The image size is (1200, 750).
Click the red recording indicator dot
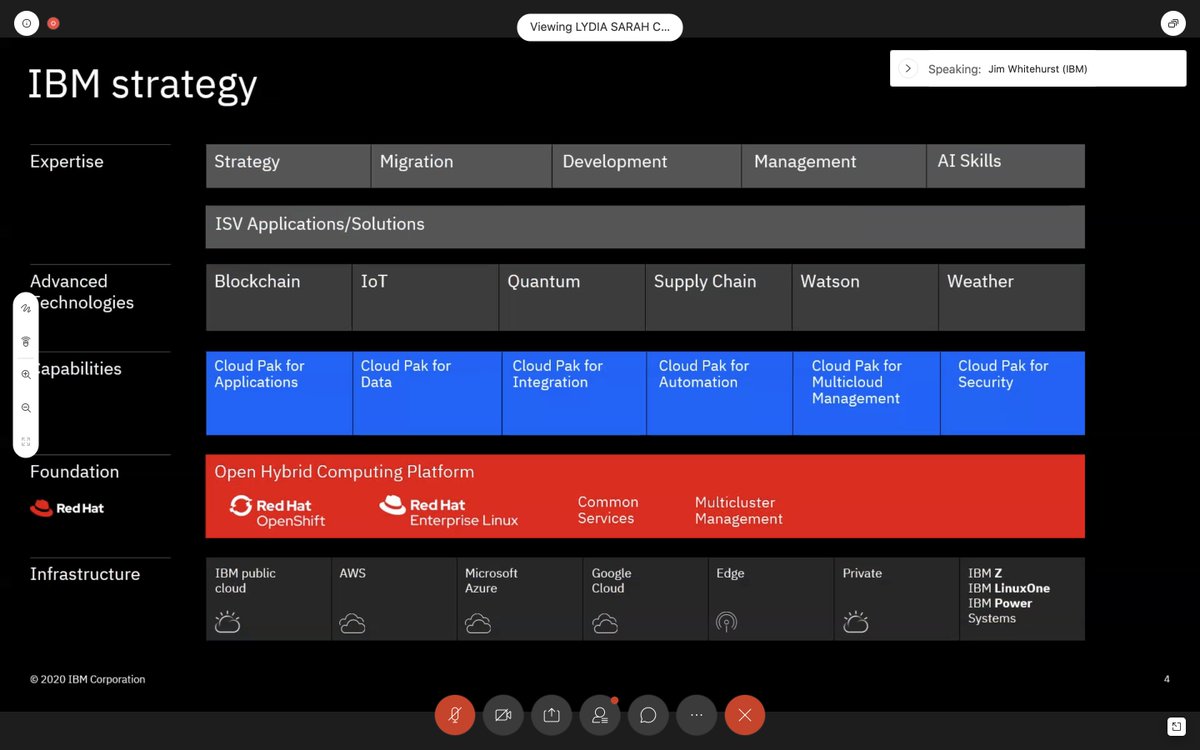click(53, 23)
